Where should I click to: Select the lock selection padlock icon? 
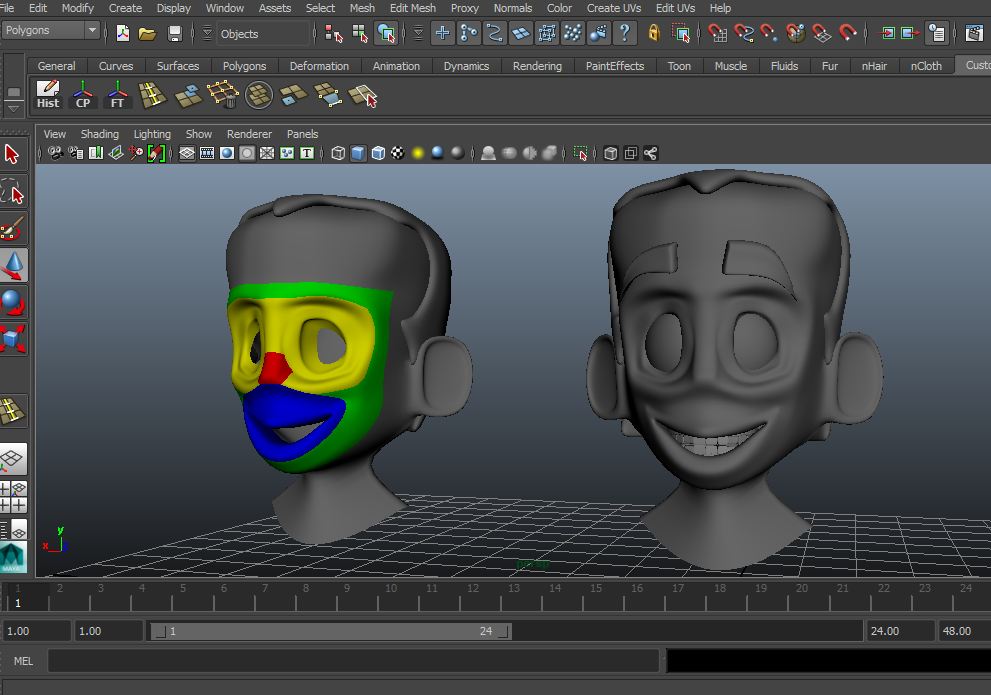tap(653, 33)
